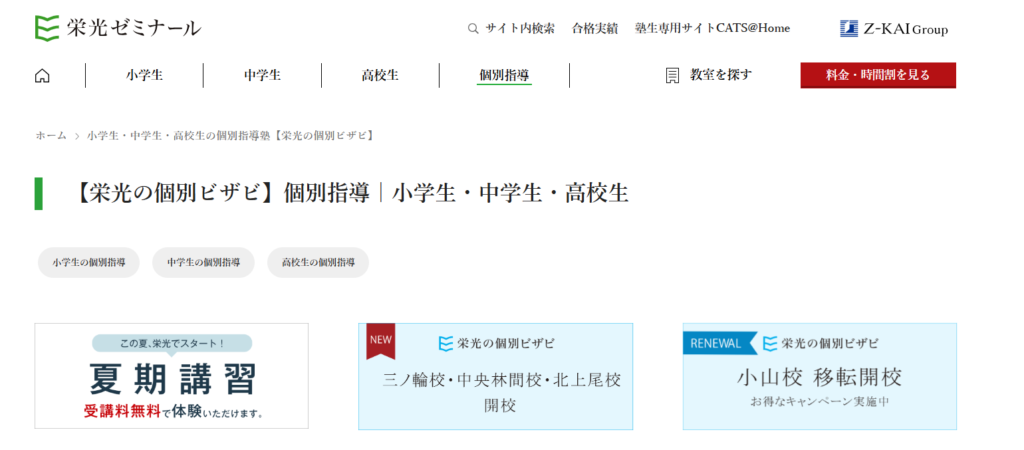
Task: Click the ビザビ logo in 三ノ輪校 banner
Action: pos(497,343)
